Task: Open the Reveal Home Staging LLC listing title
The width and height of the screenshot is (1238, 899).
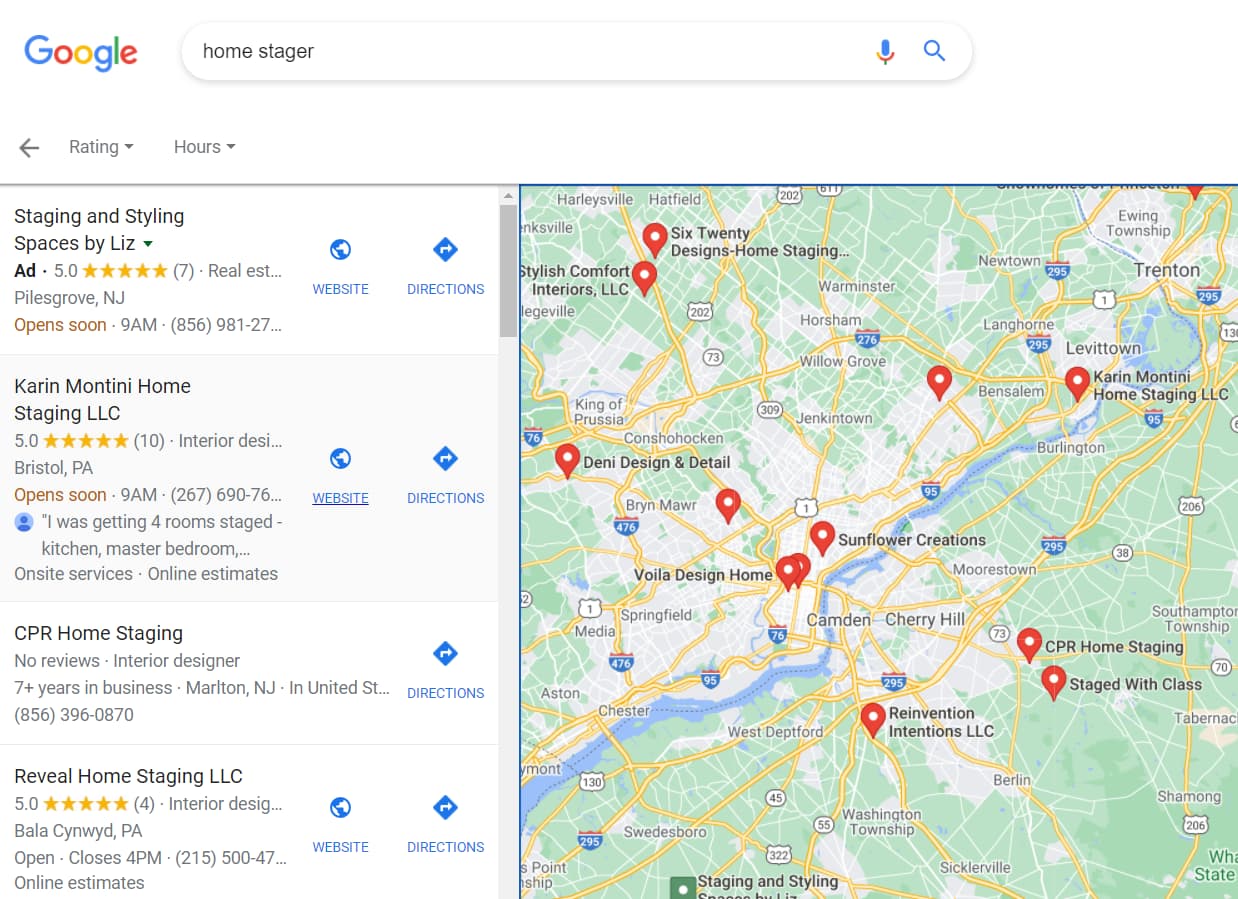Action: [x=128, y=776]
